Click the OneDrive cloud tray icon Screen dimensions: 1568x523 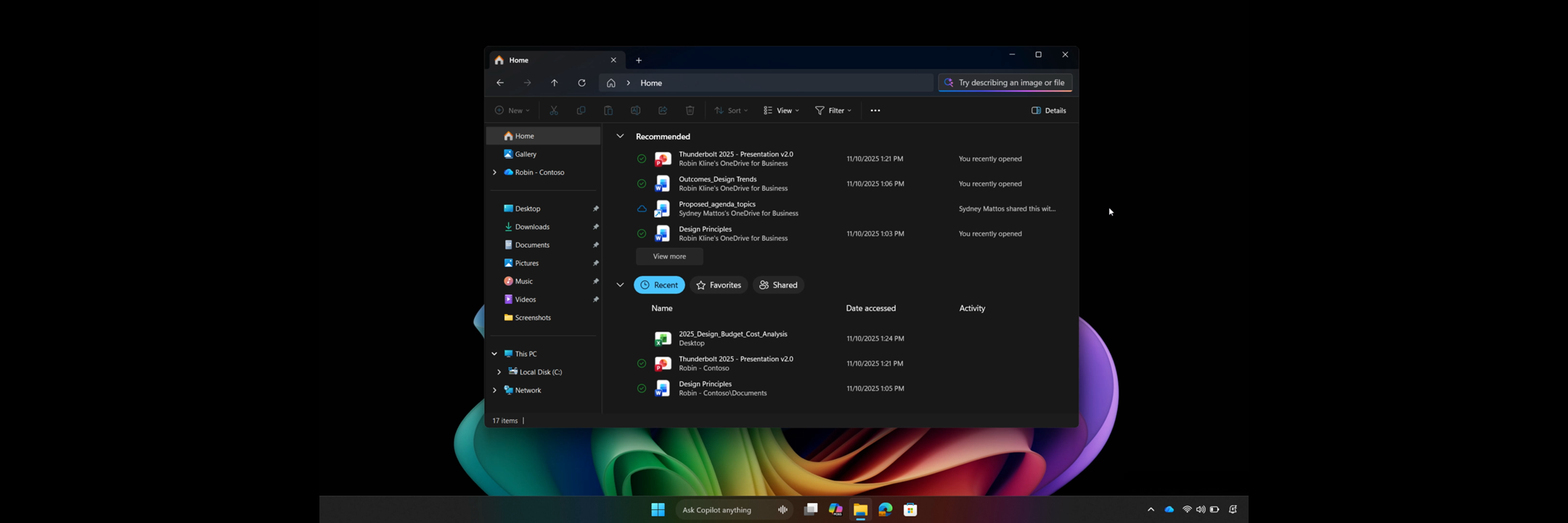tap(1169, 510)
